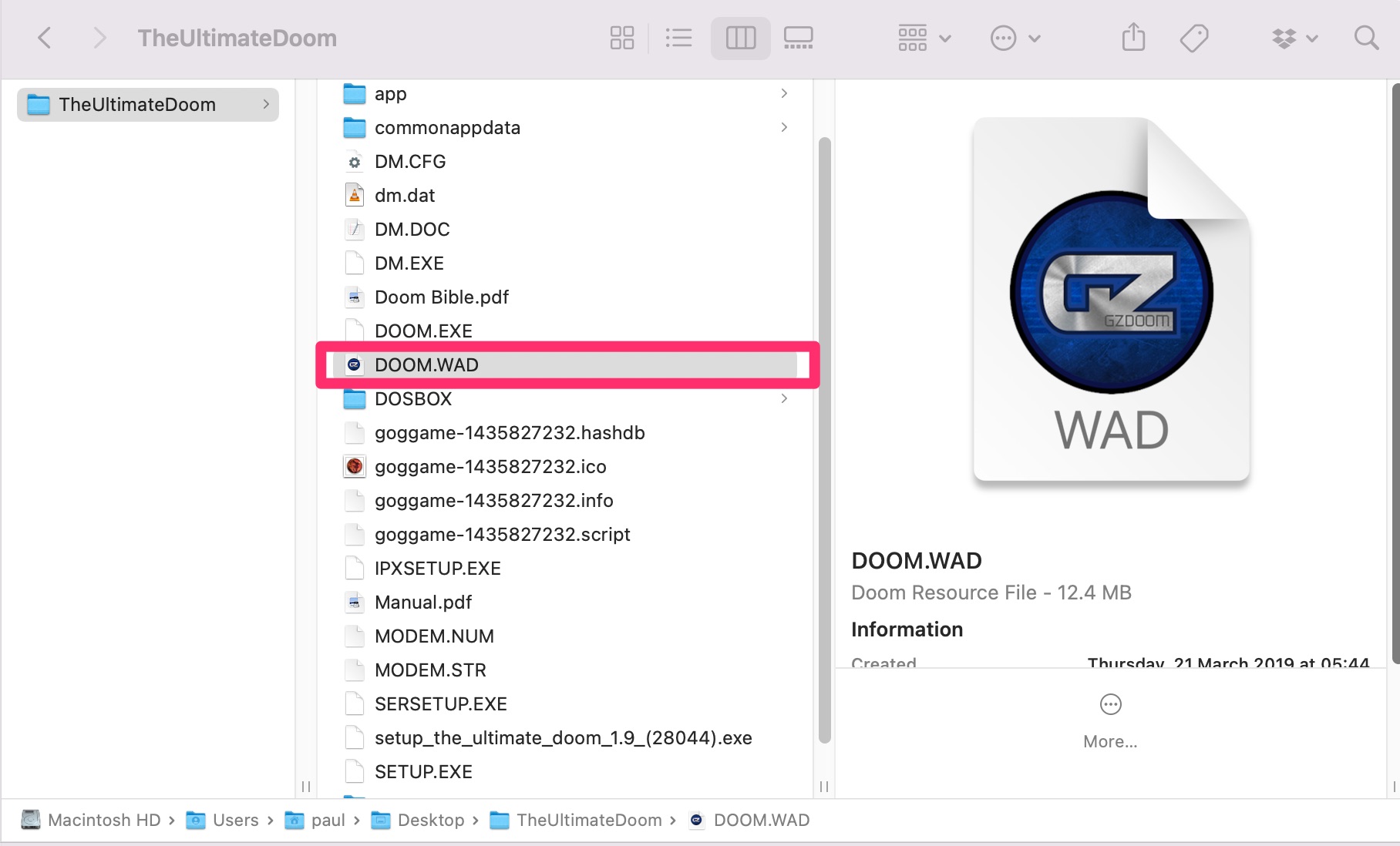This screenshot has height=846, width=1400.
Task: Click the Information heading
Action: [x=907, y=629]
